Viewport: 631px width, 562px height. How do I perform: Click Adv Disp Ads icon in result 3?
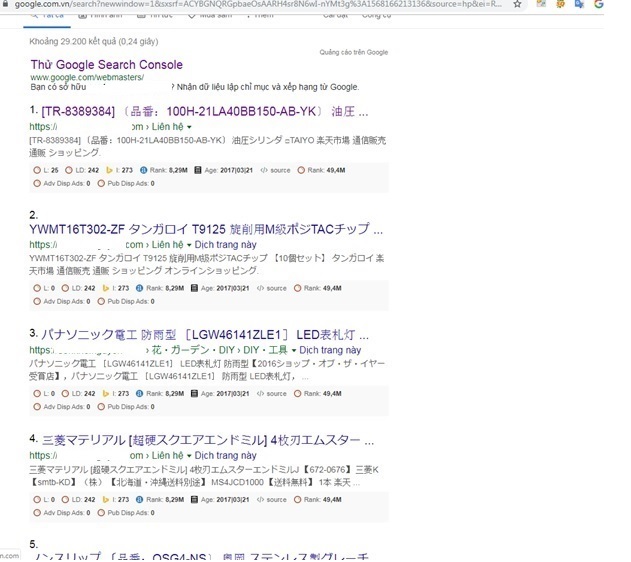(37, 407)
